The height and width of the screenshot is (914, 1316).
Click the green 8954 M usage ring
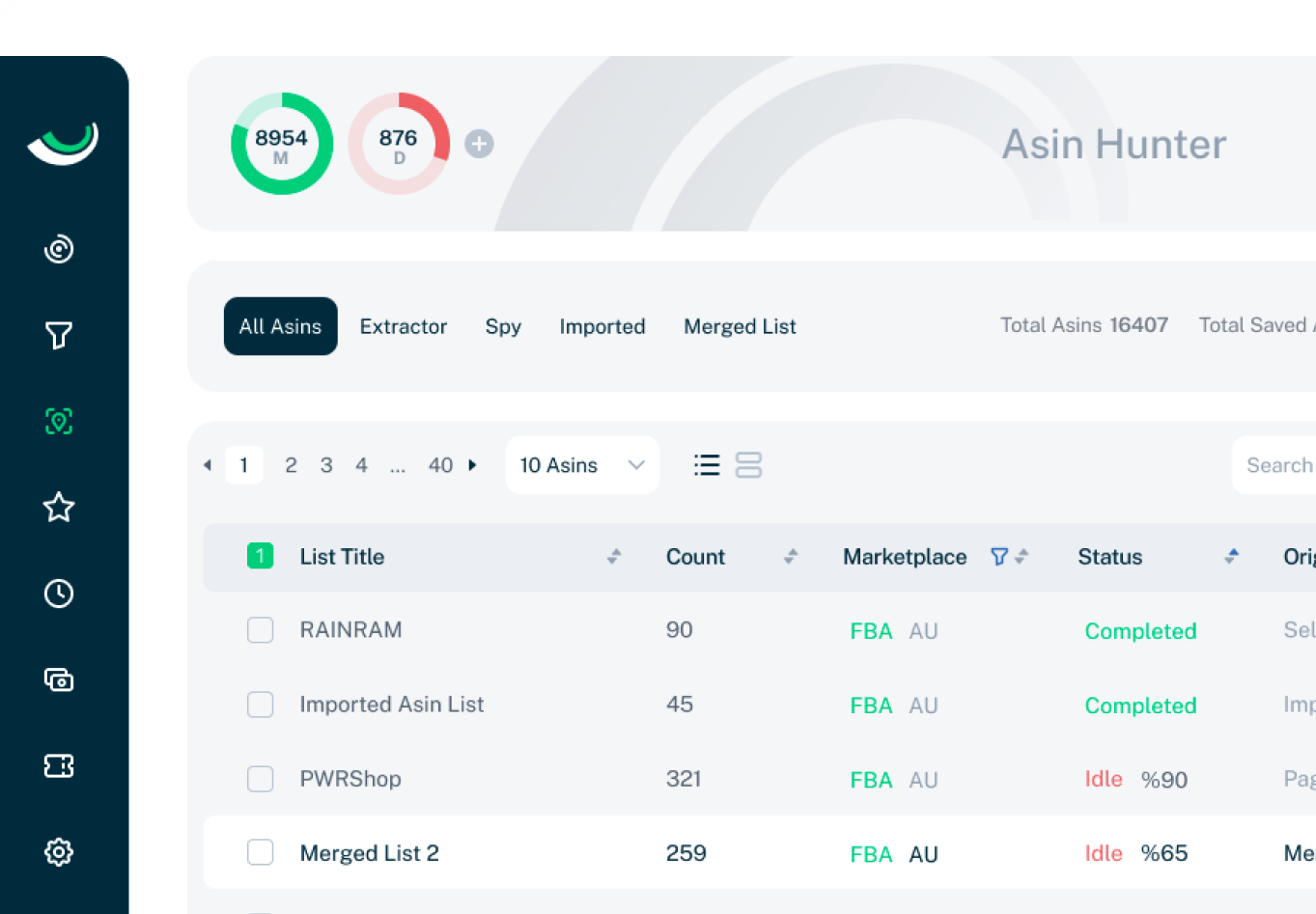282,144
